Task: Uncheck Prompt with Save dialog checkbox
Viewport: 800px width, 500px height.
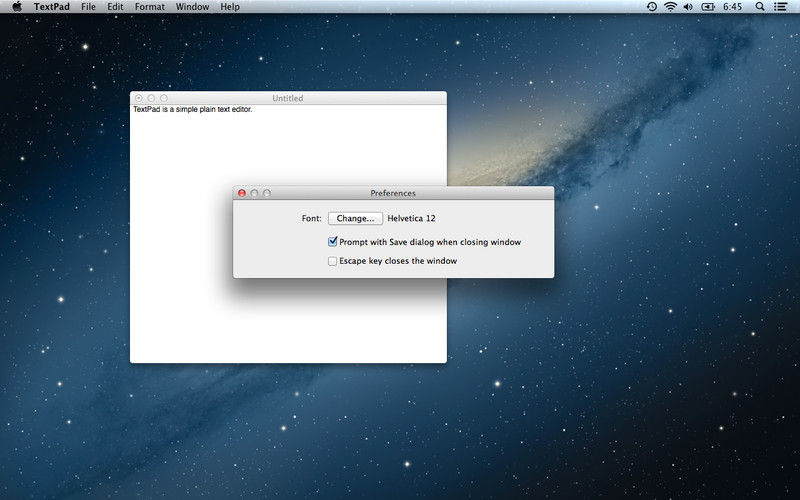Action: (333, 241)
